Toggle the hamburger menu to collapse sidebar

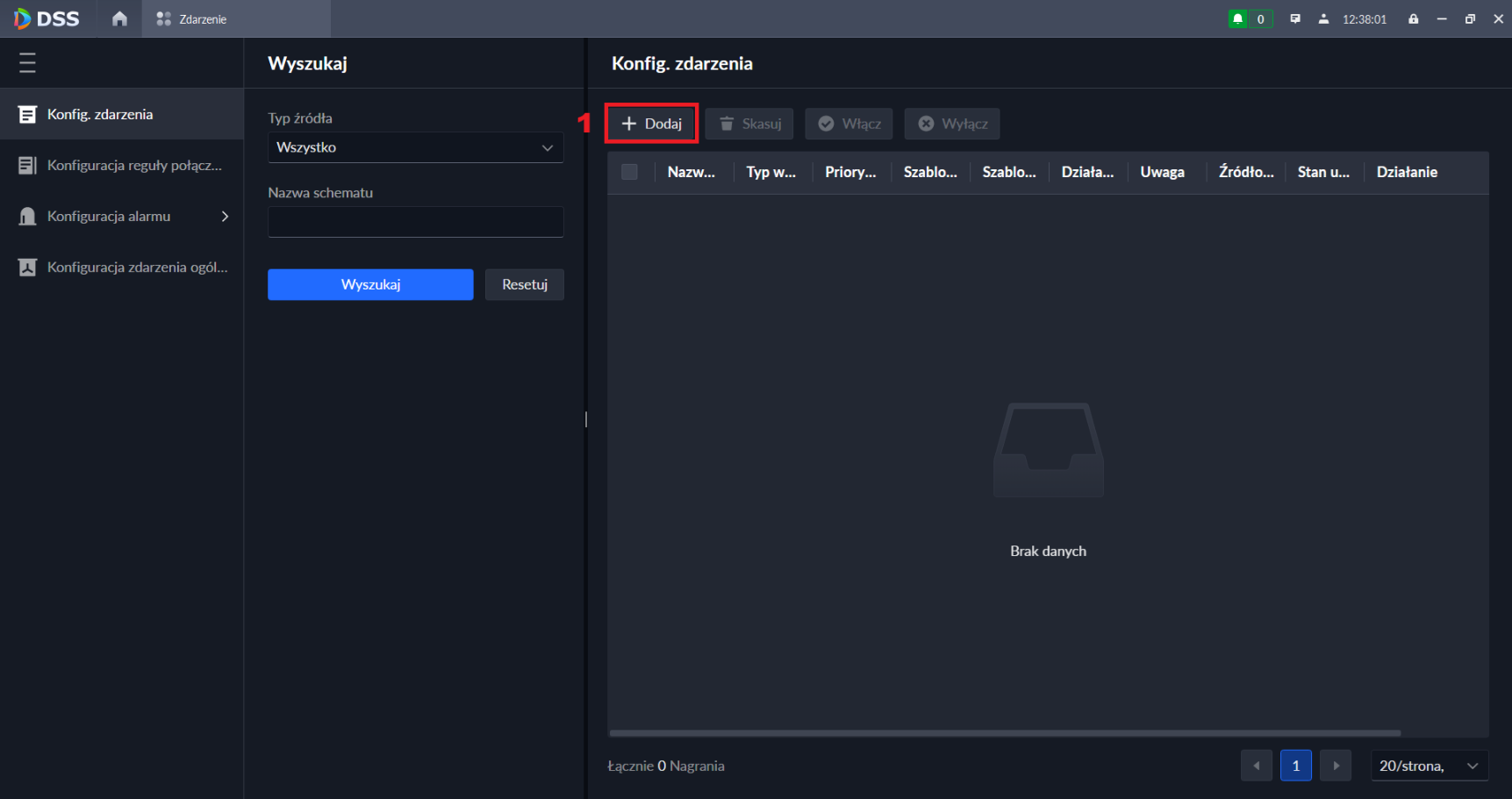(x=27, y=63)
